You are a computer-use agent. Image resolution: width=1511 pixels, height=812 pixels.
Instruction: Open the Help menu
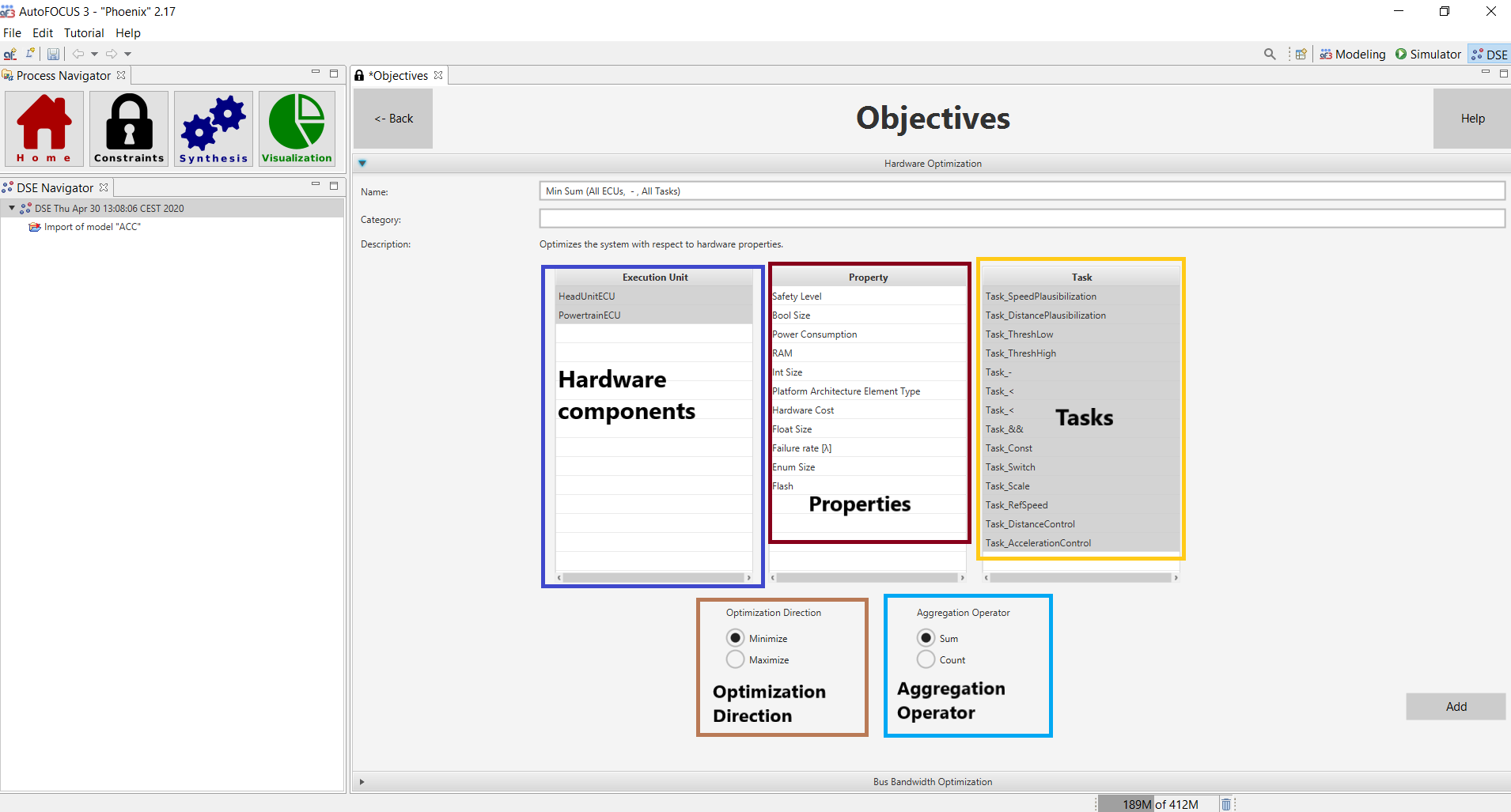point(128,33)
